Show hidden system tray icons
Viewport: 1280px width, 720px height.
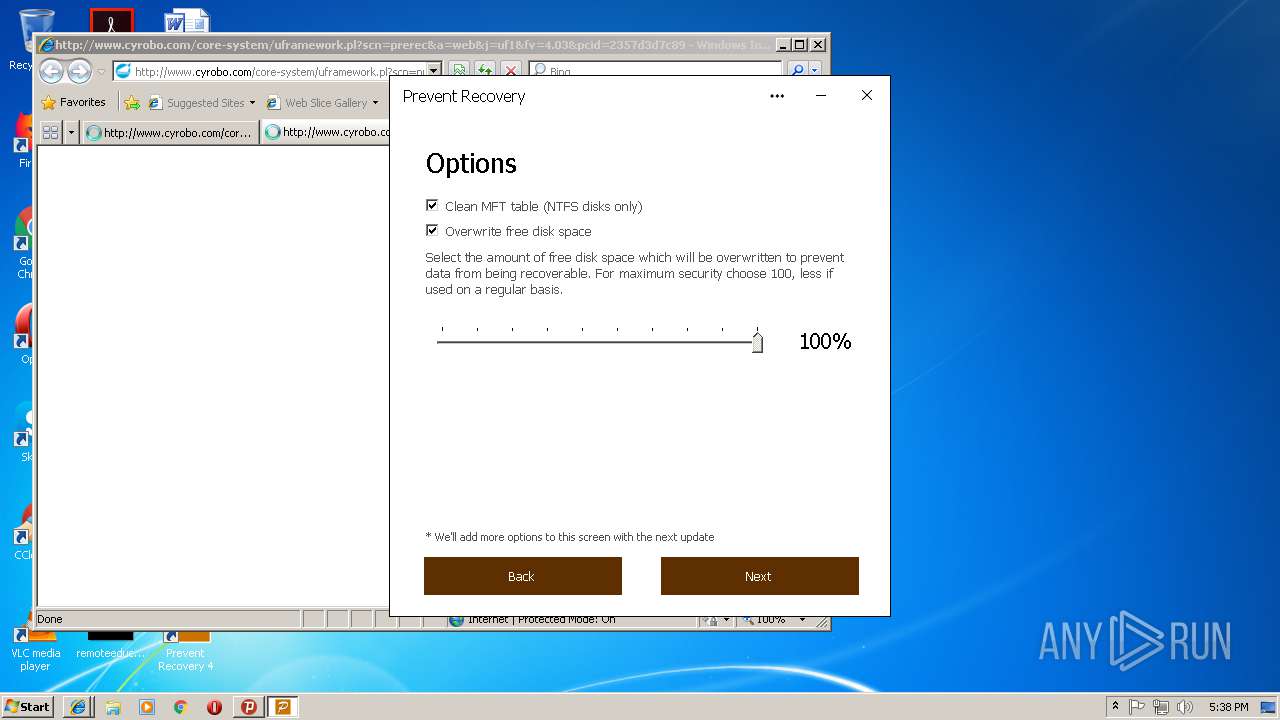[x=1115, y=706]
